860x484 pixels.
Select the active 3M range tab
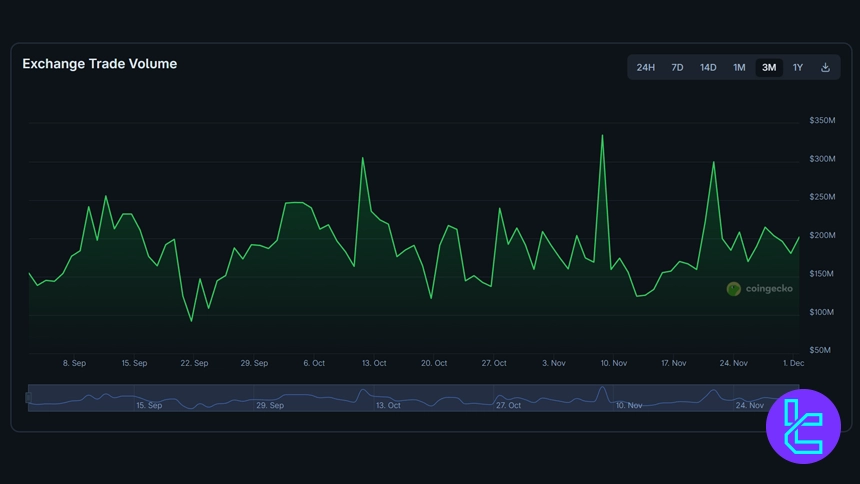pos(769,67)
